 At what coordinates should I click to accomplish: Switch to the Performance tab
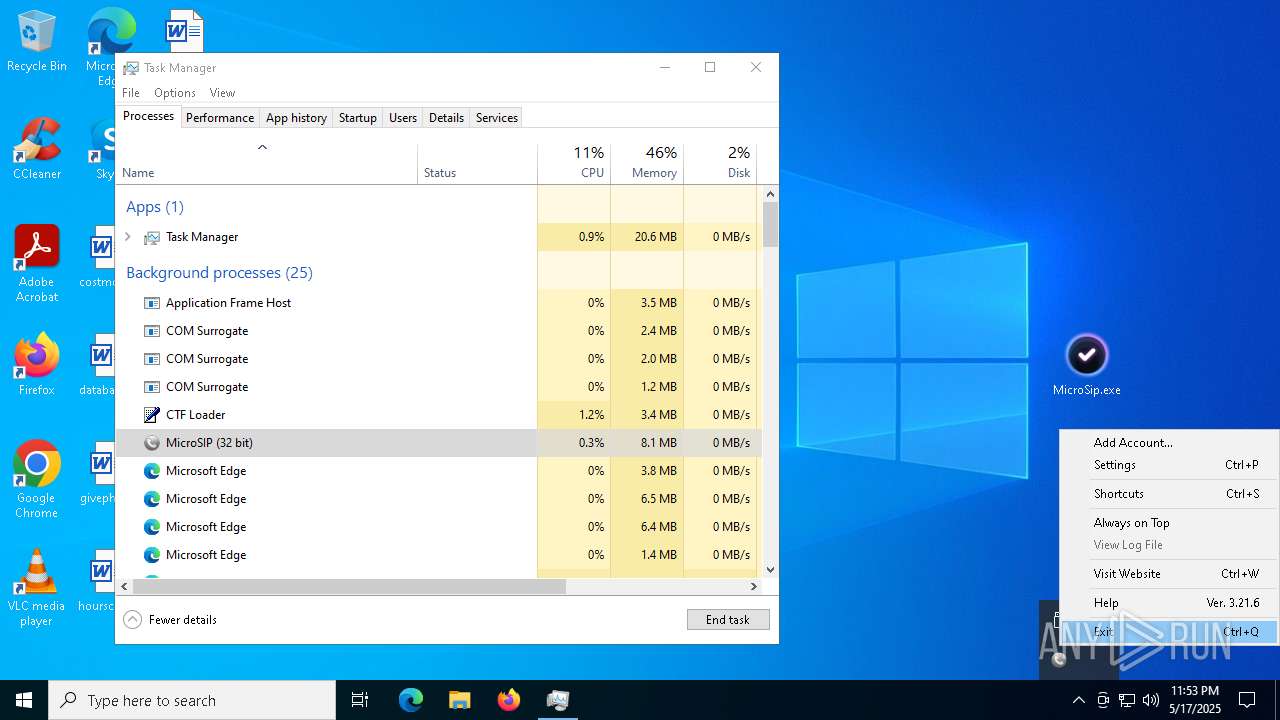pyautogui.click(x=220, y=118)
